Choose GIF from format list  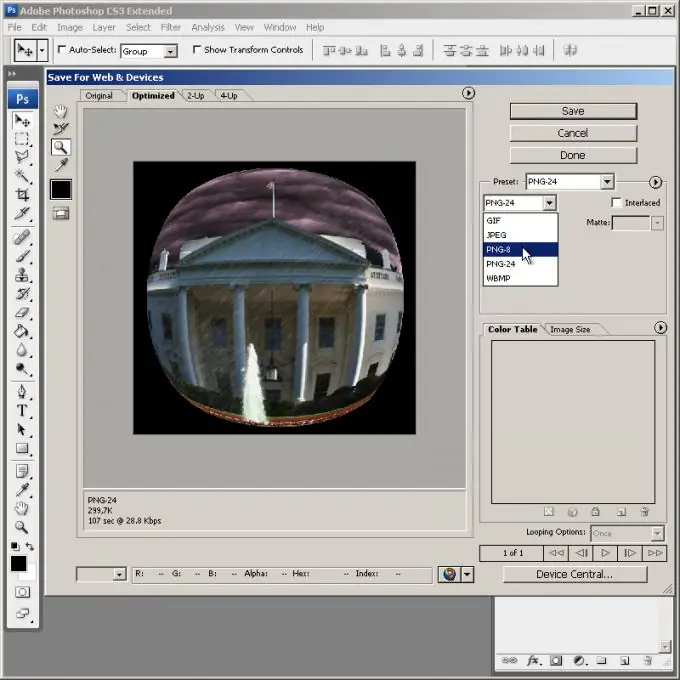click(520, 221)
